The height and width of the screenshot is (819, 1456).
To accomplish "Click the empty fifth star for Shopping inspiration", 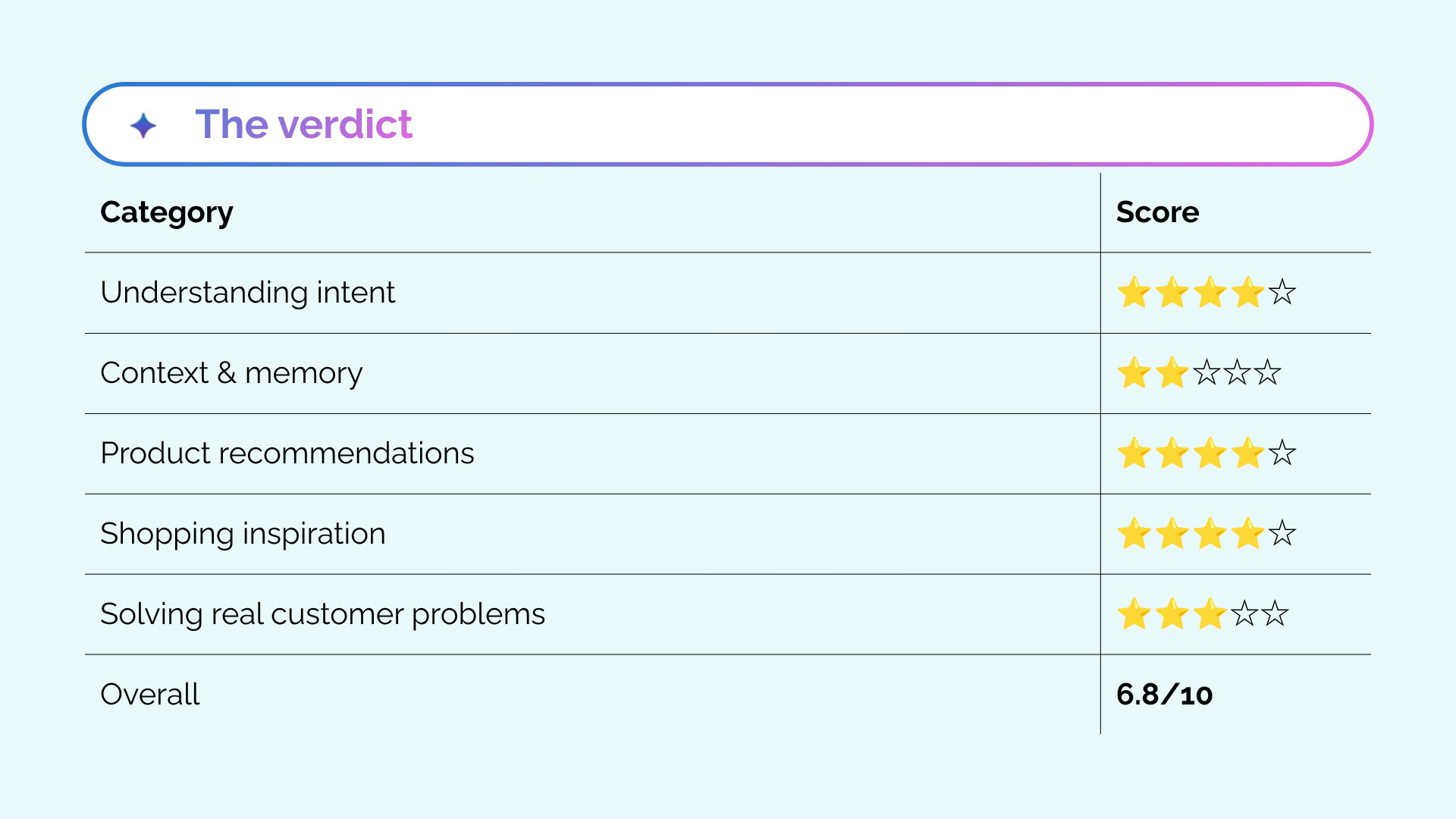I will pos(1282,533).
